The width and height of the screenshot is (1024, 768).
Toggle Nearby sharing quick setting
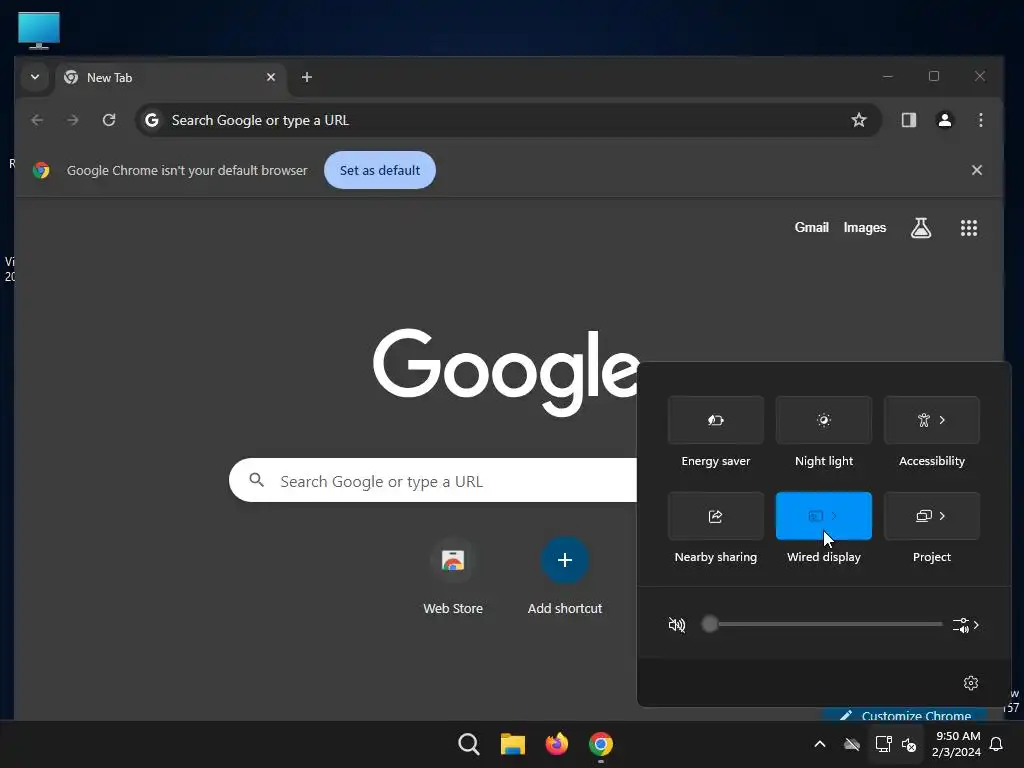tap(716, 516)
